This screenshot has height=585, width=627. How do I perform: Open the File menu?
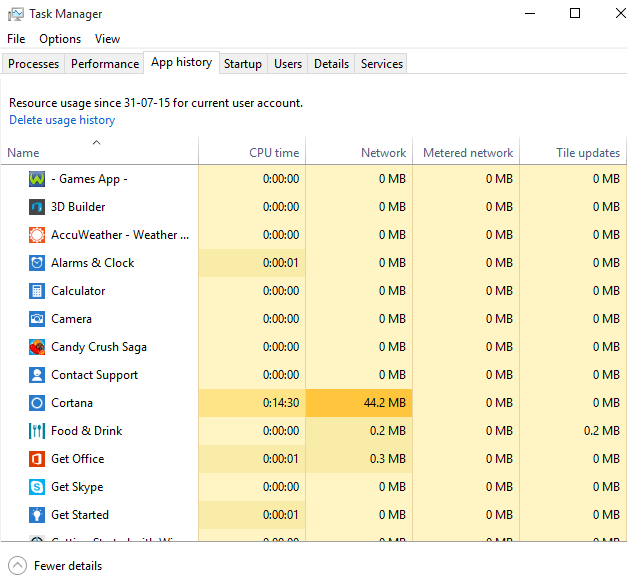(x=16, y=39)
